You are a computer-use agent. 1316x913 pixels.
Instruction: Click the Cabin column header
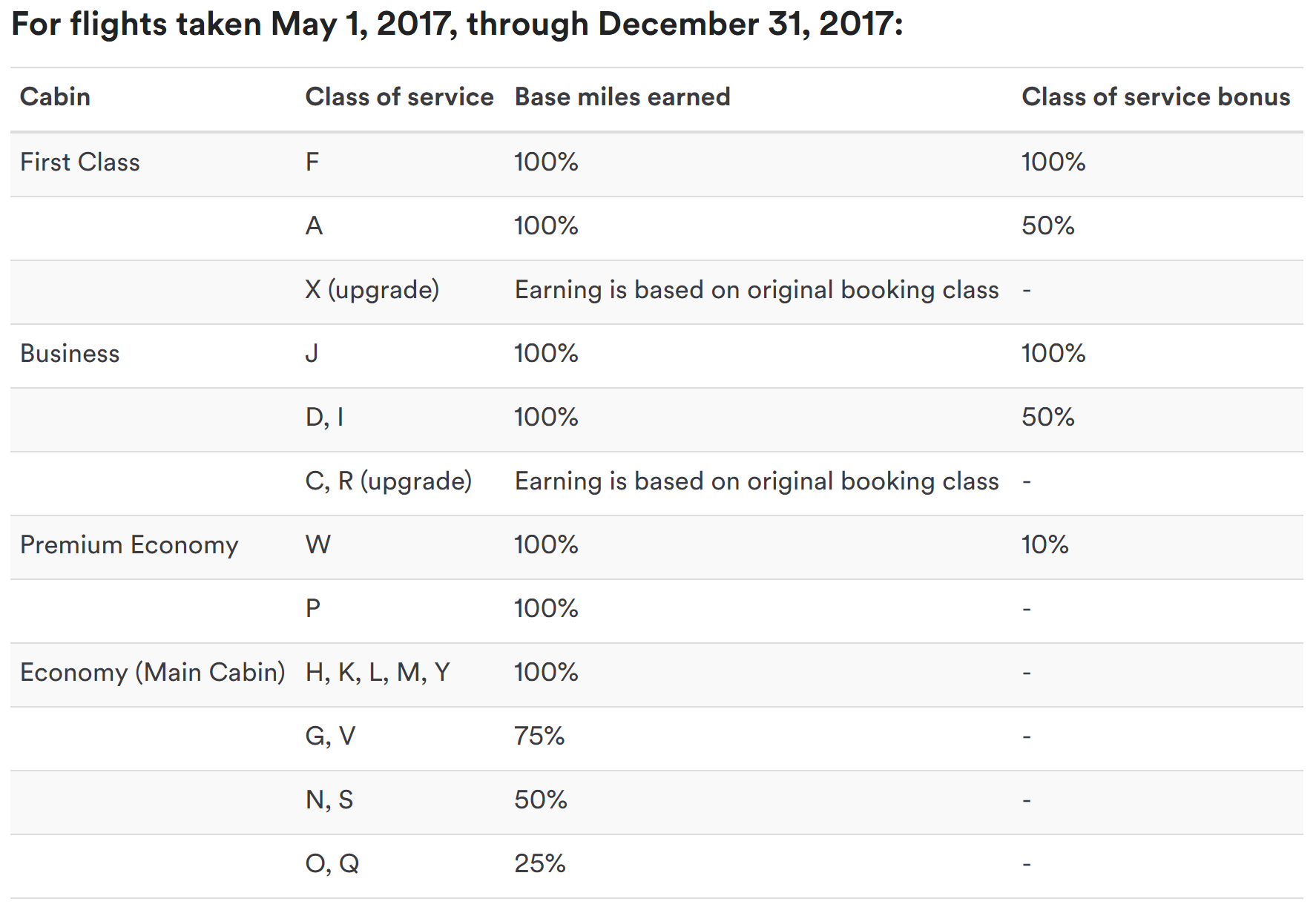pyautogui.click(x=55, y=97)
